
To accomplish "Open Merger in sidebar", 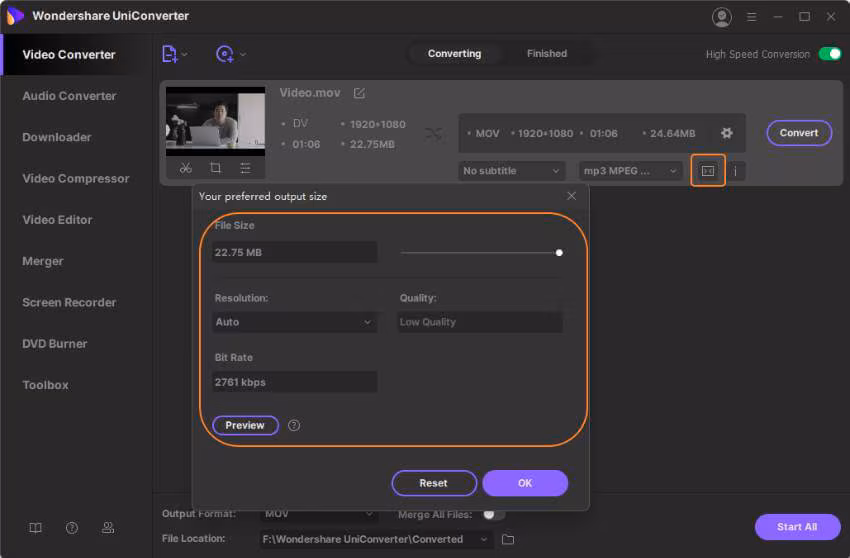I will pyautogui.click(x=43, y=261).
